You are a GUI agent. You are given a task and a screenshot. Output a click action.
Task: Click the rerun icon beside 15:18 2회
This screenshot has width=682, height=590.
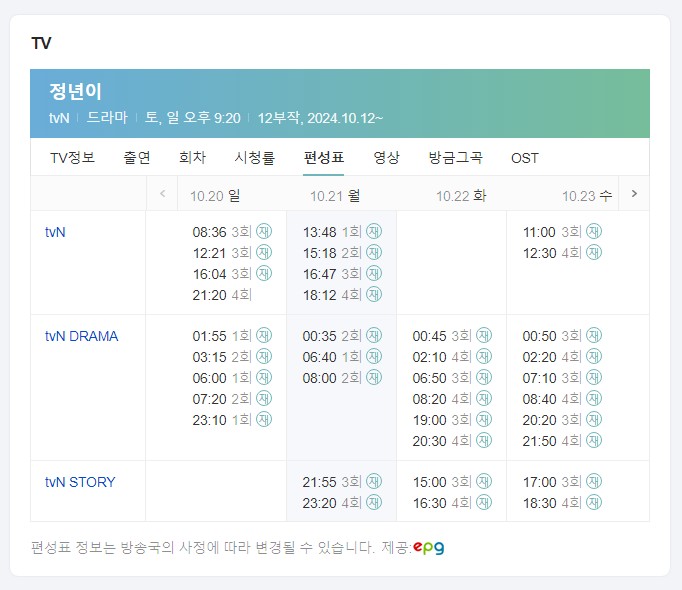tap(374, 252)
